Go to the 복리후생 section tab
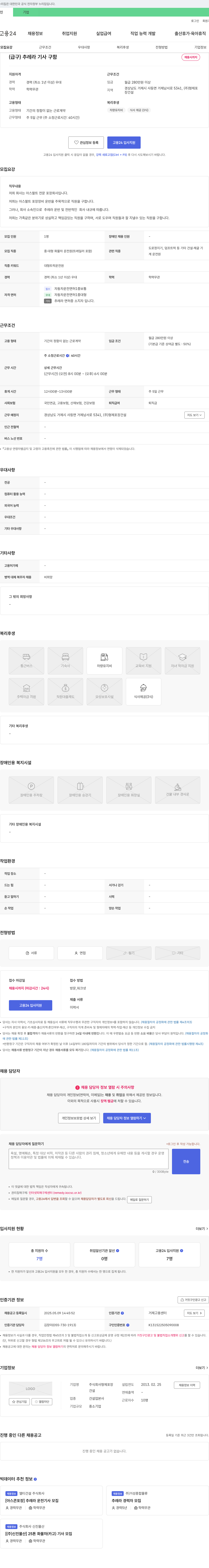 coord(123,47)
